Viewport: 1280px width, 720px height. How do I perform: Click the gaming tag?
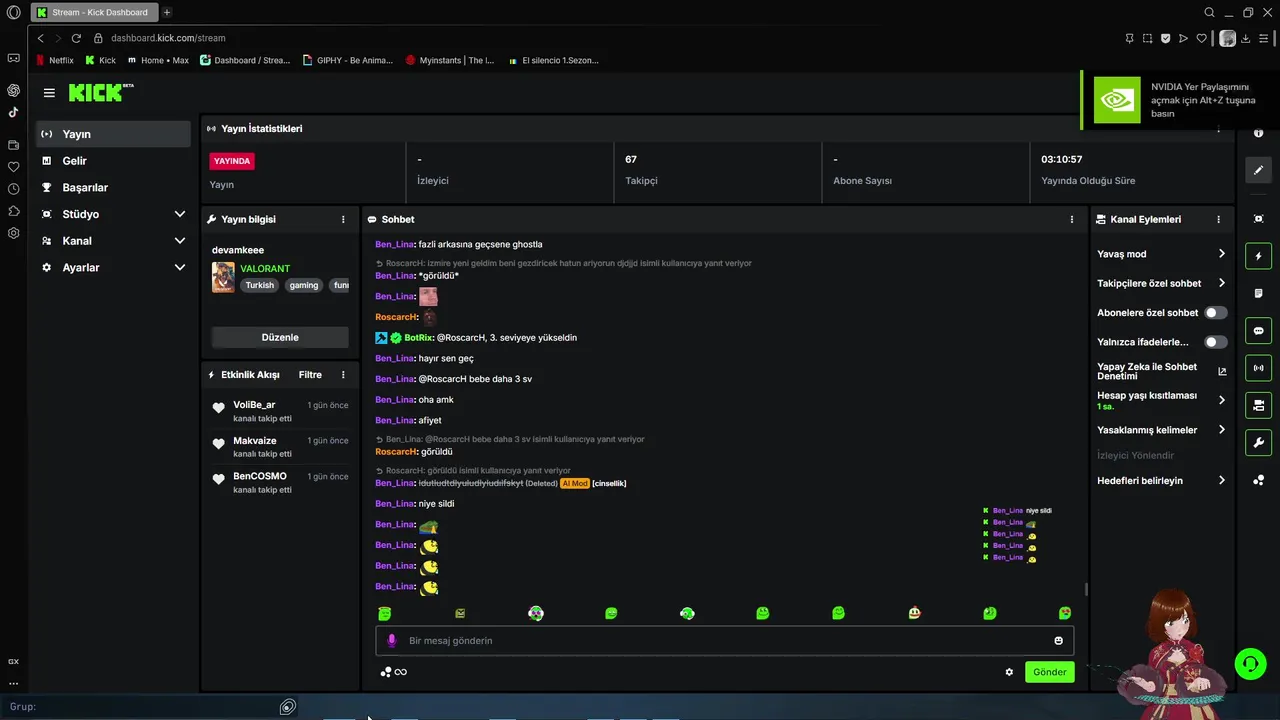click(304, 285)
